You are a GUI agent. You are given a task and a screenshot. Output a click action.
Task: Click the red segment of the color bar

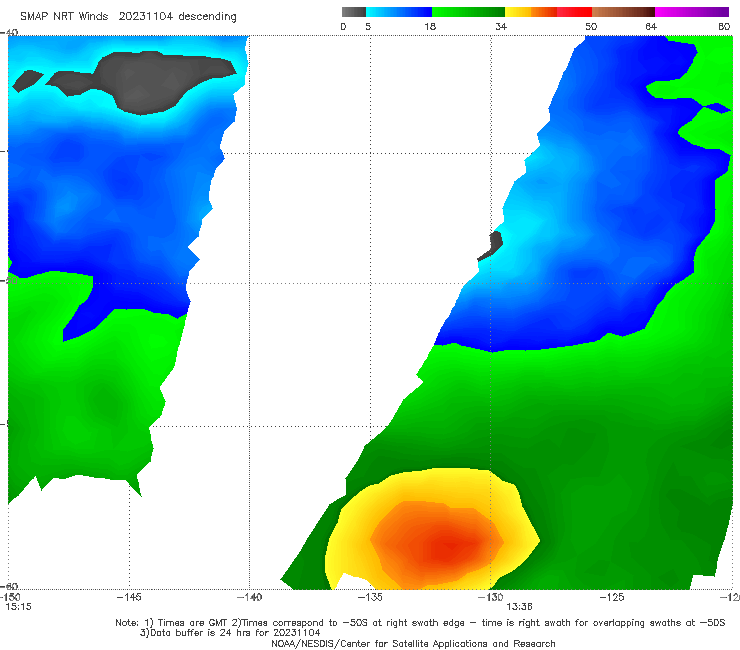click(574, 12)
